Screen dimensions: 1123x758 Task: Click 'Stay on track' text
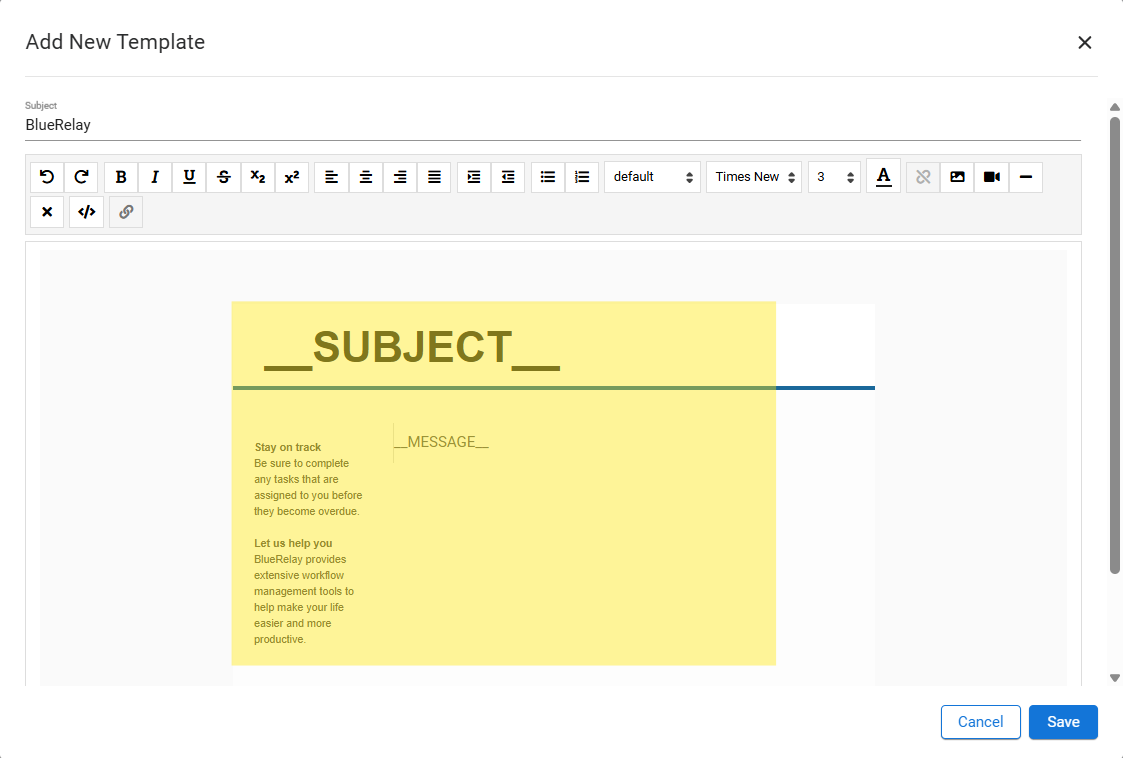pyautogui.click(x=288, y=447)
